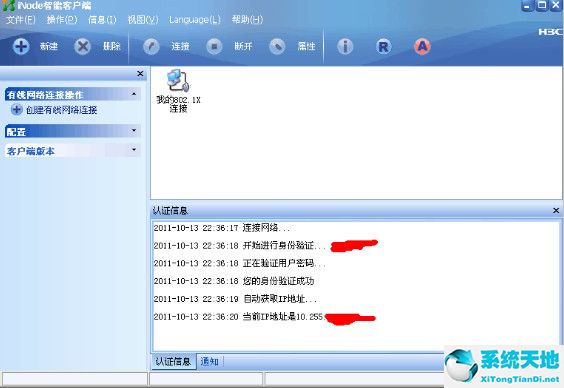Click the 客户端版本 section header
Image resolution: width=564 pixels, height=388 pixels.
click(x=72, y=151)
